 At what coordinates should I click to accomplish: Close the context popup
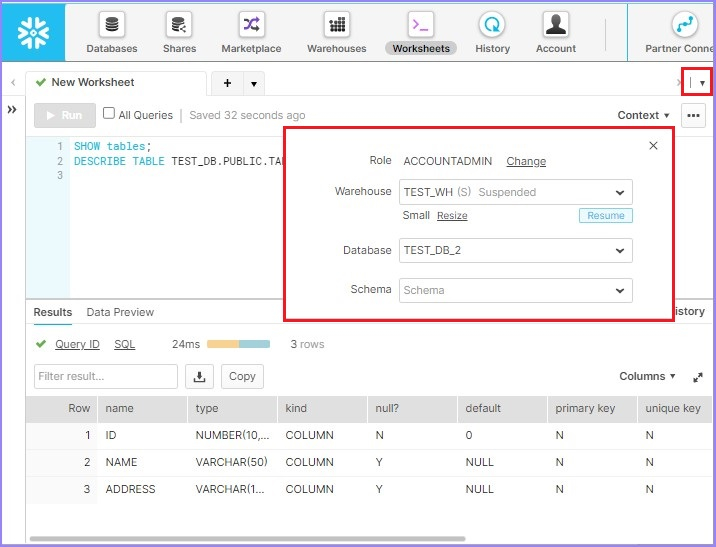pyautogui.click(x=653, y=146)
